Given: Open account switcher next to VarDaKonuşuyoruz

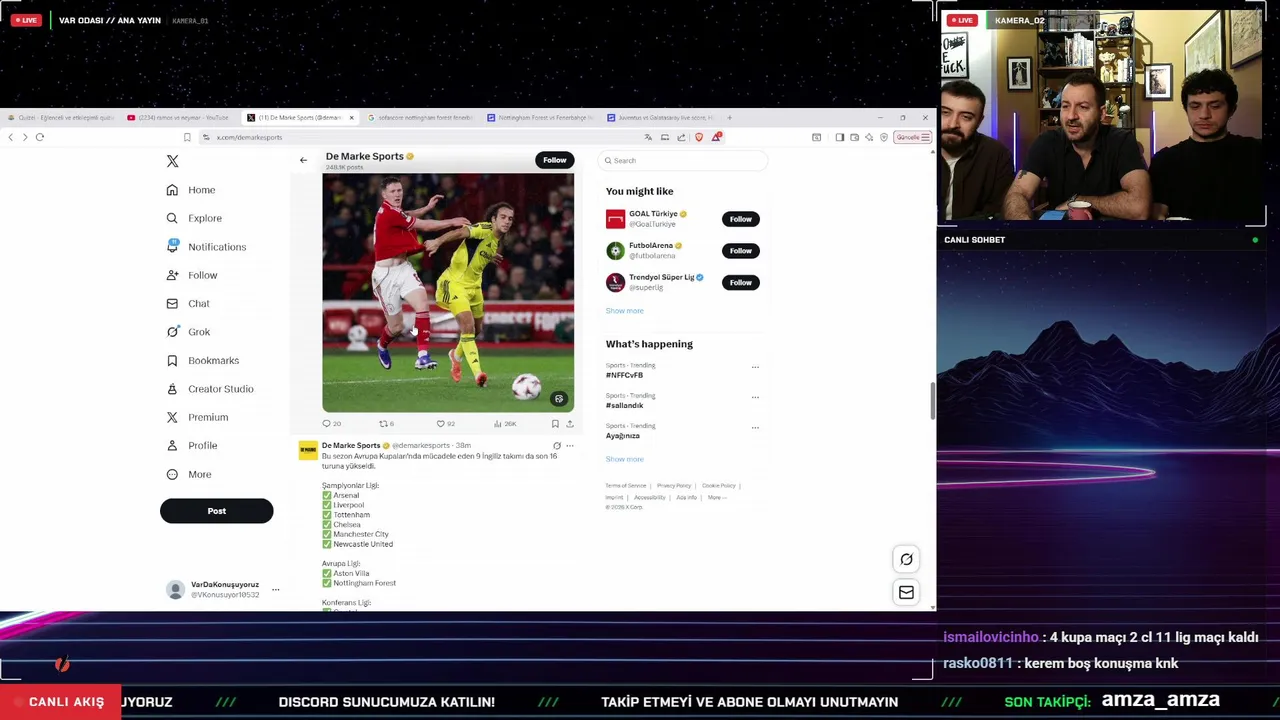Looking at the screenshot, I should pyautogui.click(x=276, y=589).
